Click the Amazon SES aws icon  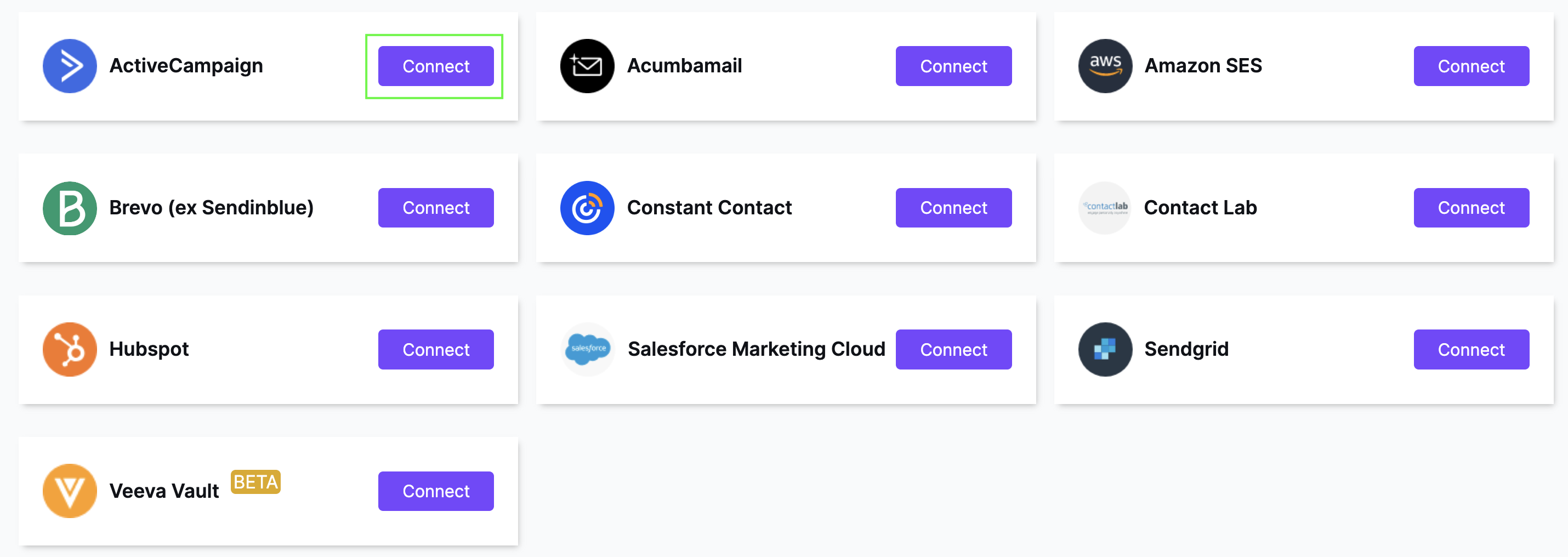[x=1105, y=66]
